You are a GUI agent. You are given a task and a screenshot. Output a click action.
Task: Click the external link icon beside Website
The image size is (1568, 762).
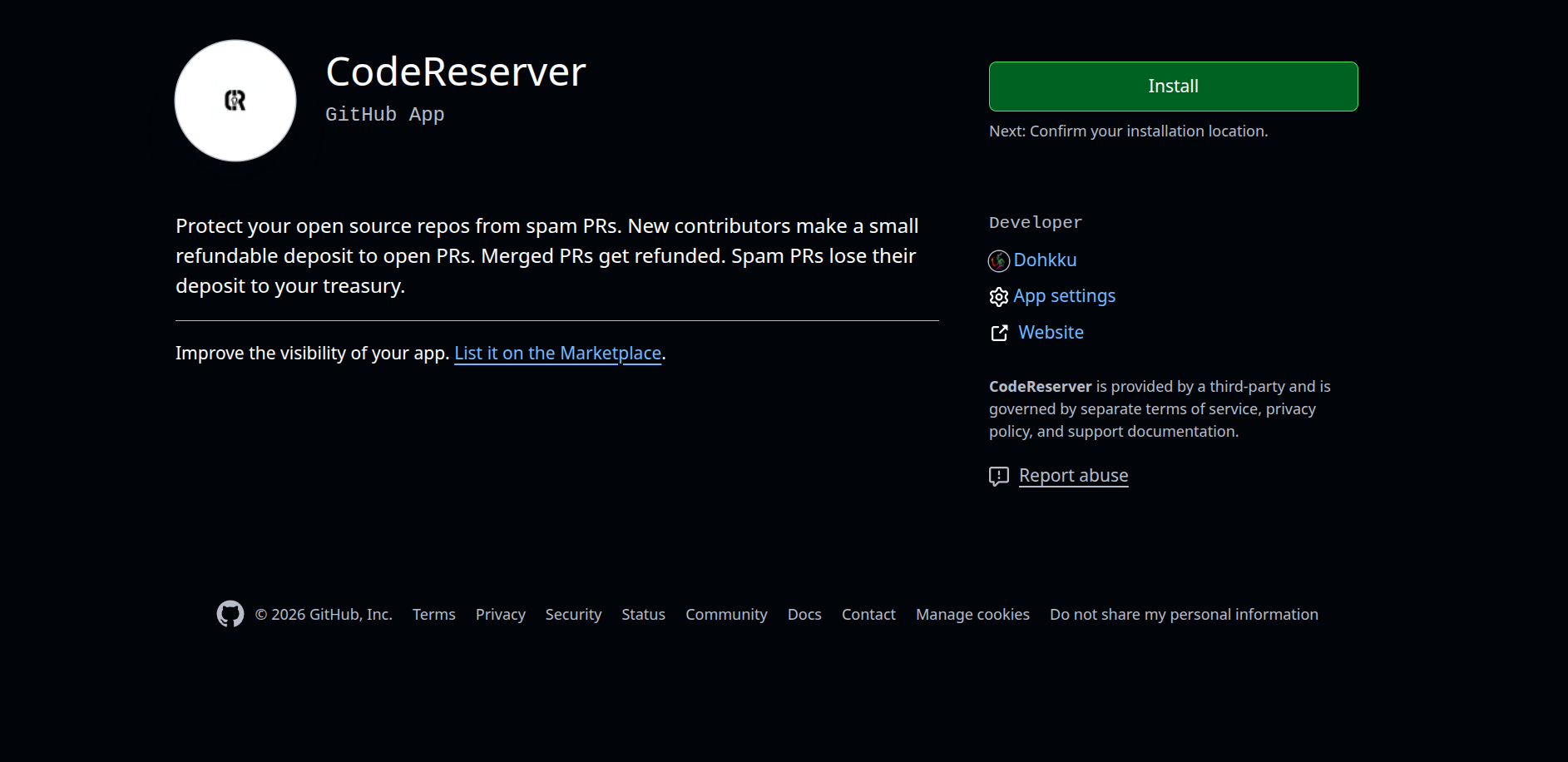(998, 332)
